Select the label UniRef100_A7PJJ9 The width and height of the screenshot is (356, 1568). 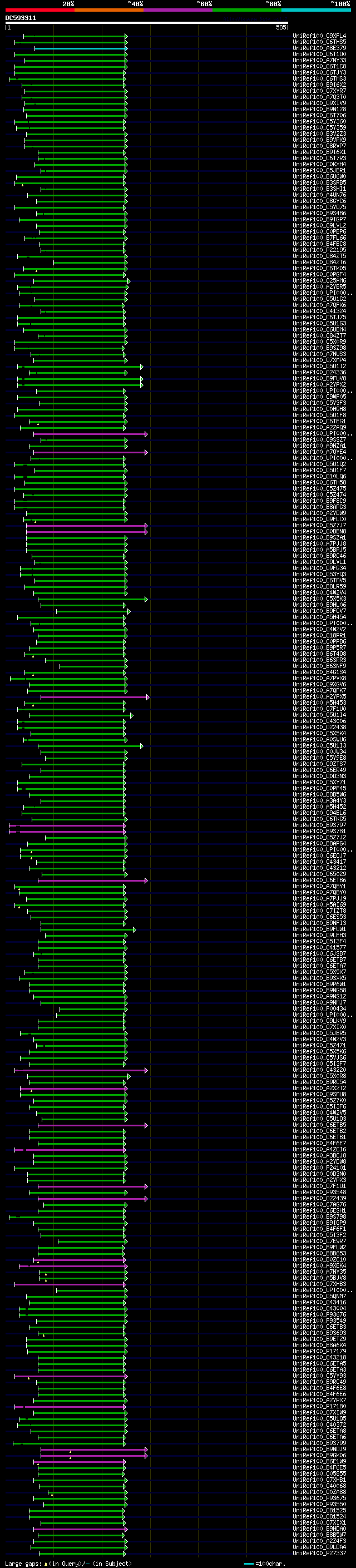pyautogui.click(x=319, y=898)
